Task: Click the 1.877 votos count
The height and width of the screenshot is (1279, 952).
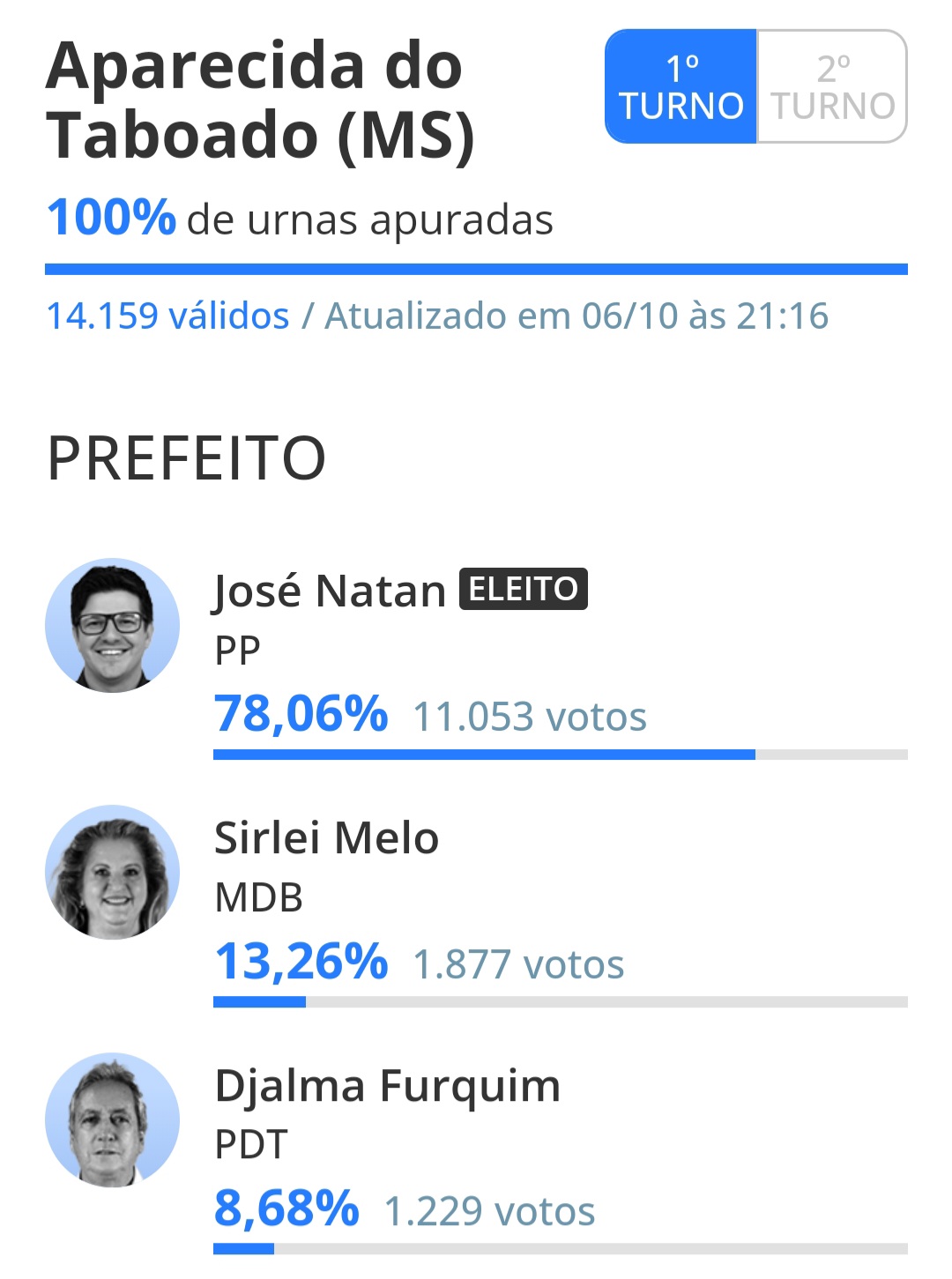Action: (x=518, y=964)
